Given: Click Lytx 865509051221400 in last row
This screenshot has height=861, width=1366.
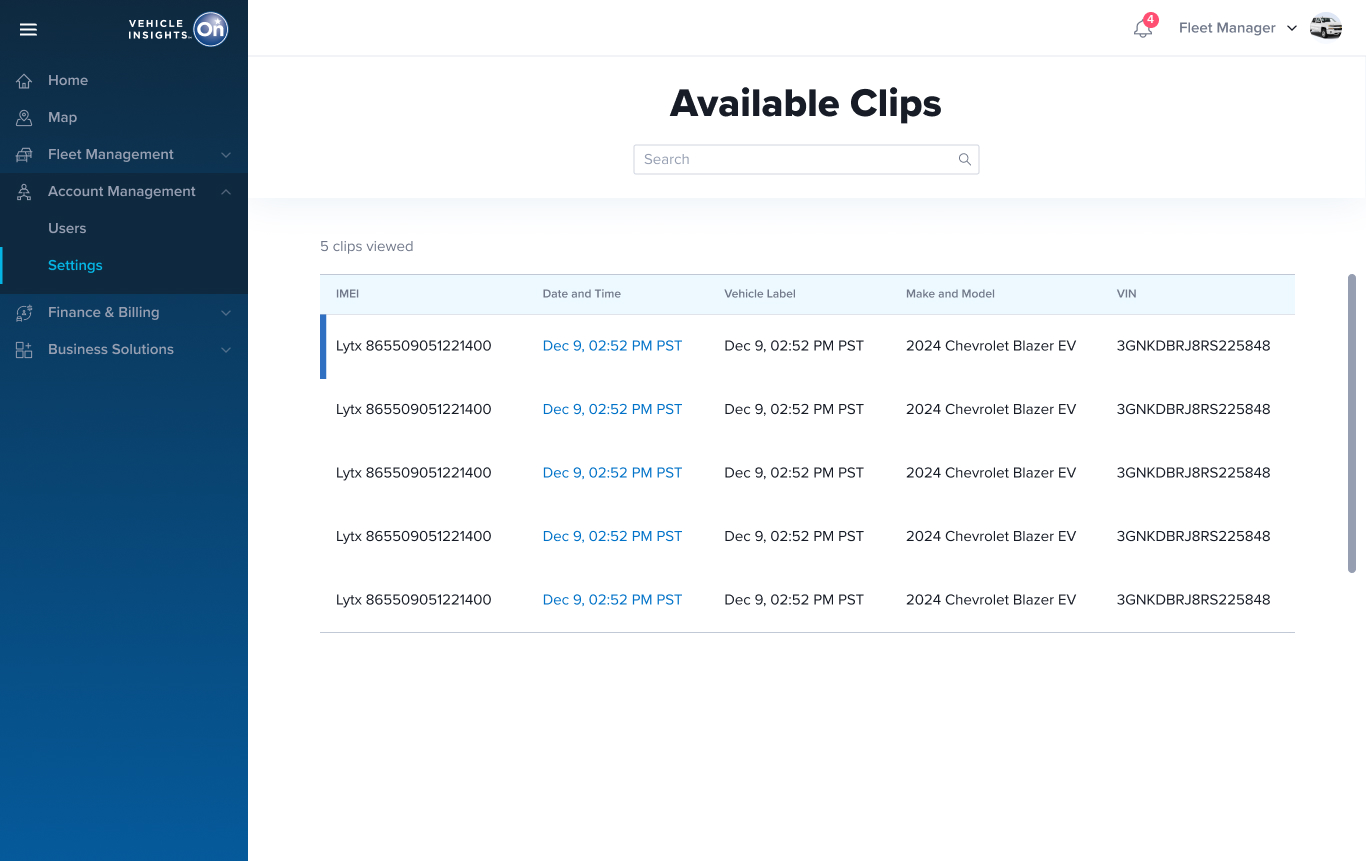Looking at the screenshot, I should click(413, 600).
